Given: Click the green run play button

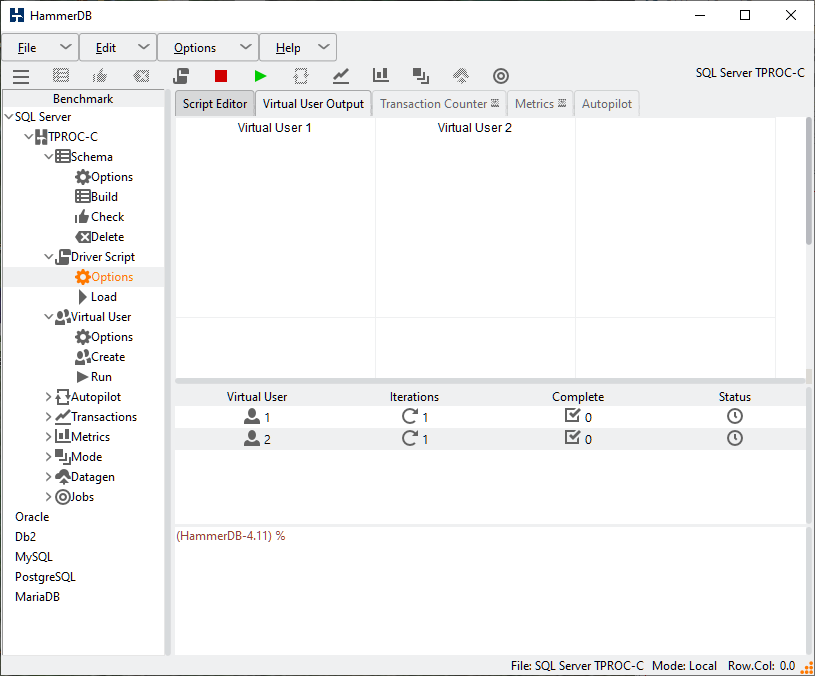Looking at the screenshot, I should 260,76.
